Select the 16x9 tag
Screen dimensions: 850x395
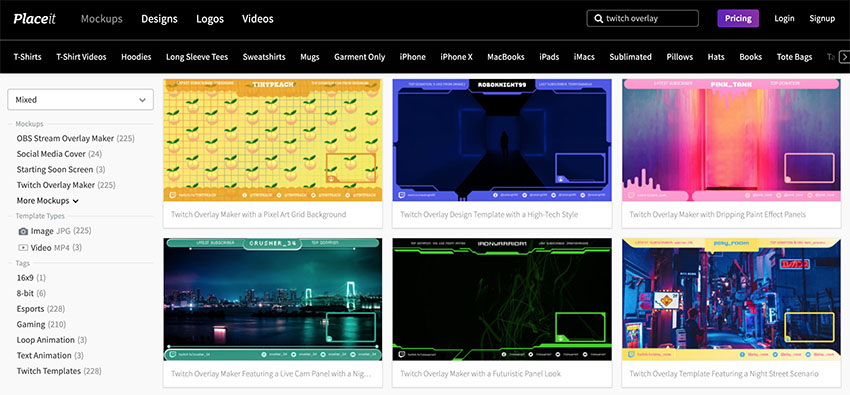(31, 277)
